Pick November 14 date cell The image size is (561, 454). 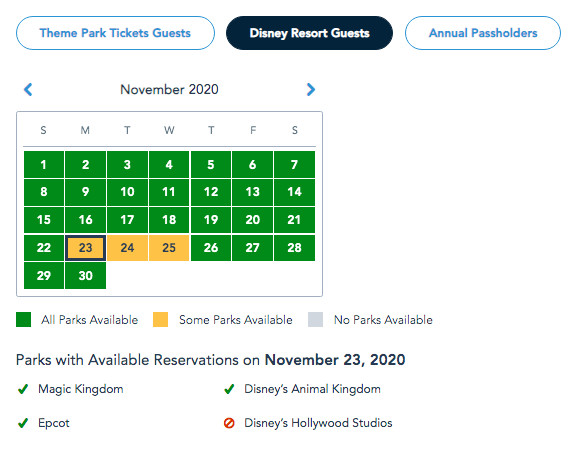tap(294, 192)
